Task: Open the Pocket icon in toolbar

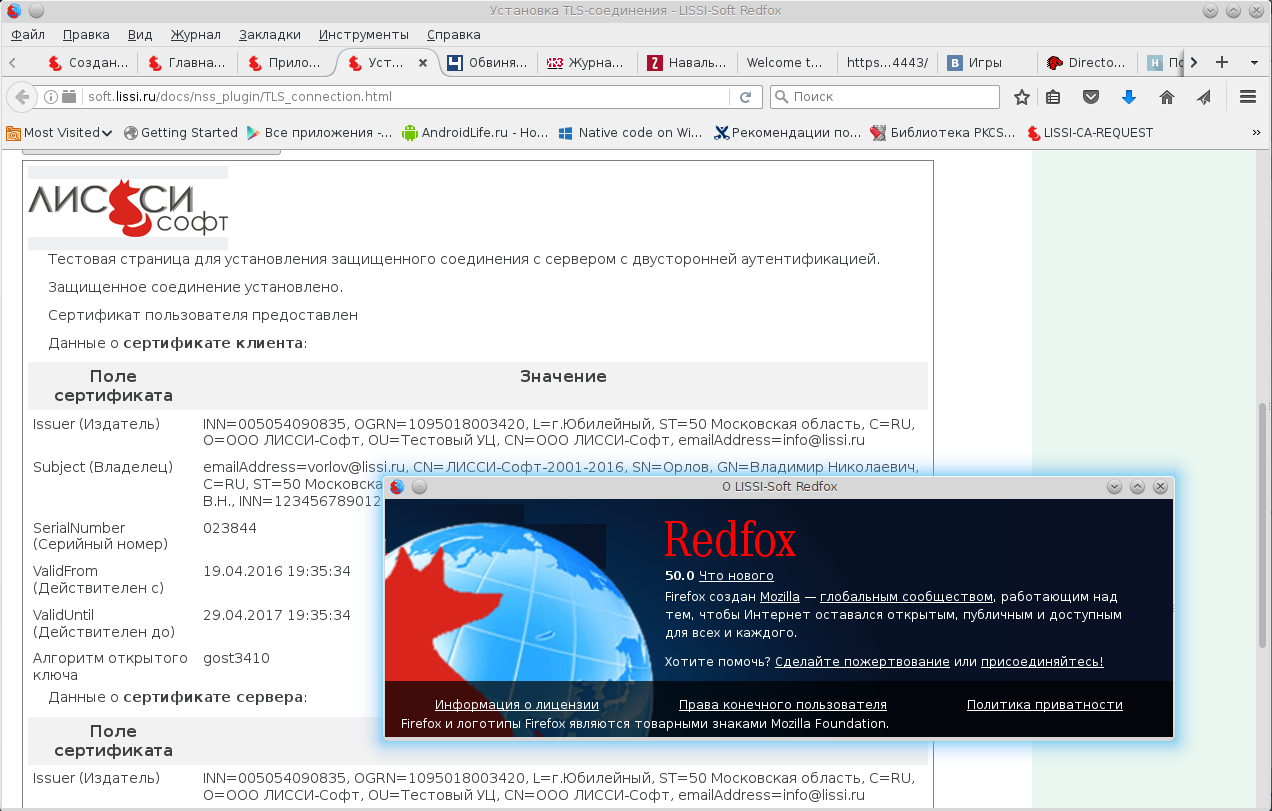Action: (x=1092, y=97)
